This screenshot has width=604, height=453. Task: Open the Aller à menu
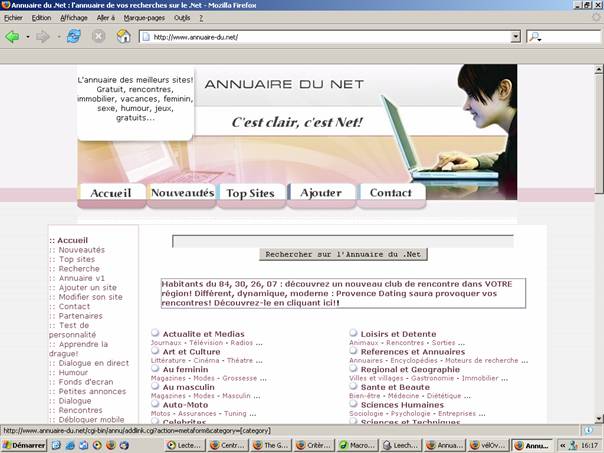tap(106, 18)
